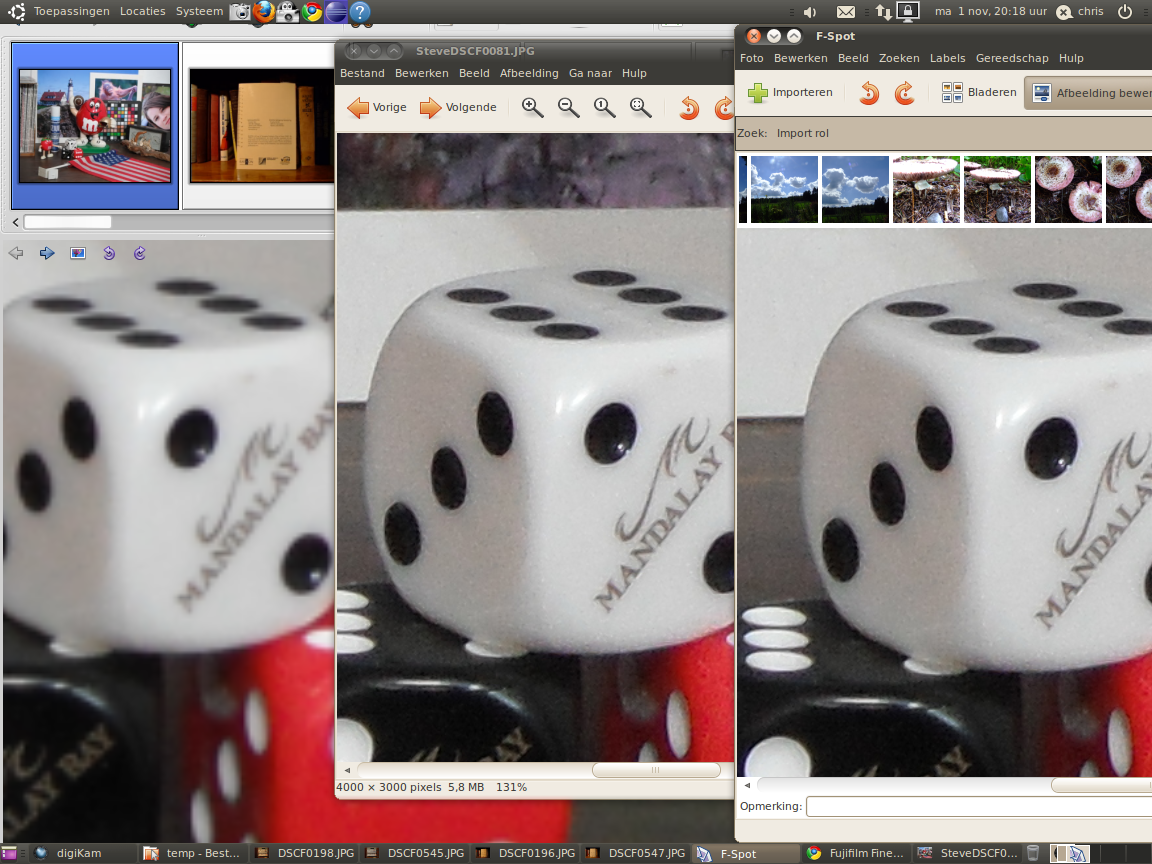Image resolution: width=1152 pixels, height=864 pixels.
Task: Zoom in on the image viewer photo
Action: point(533,107)
